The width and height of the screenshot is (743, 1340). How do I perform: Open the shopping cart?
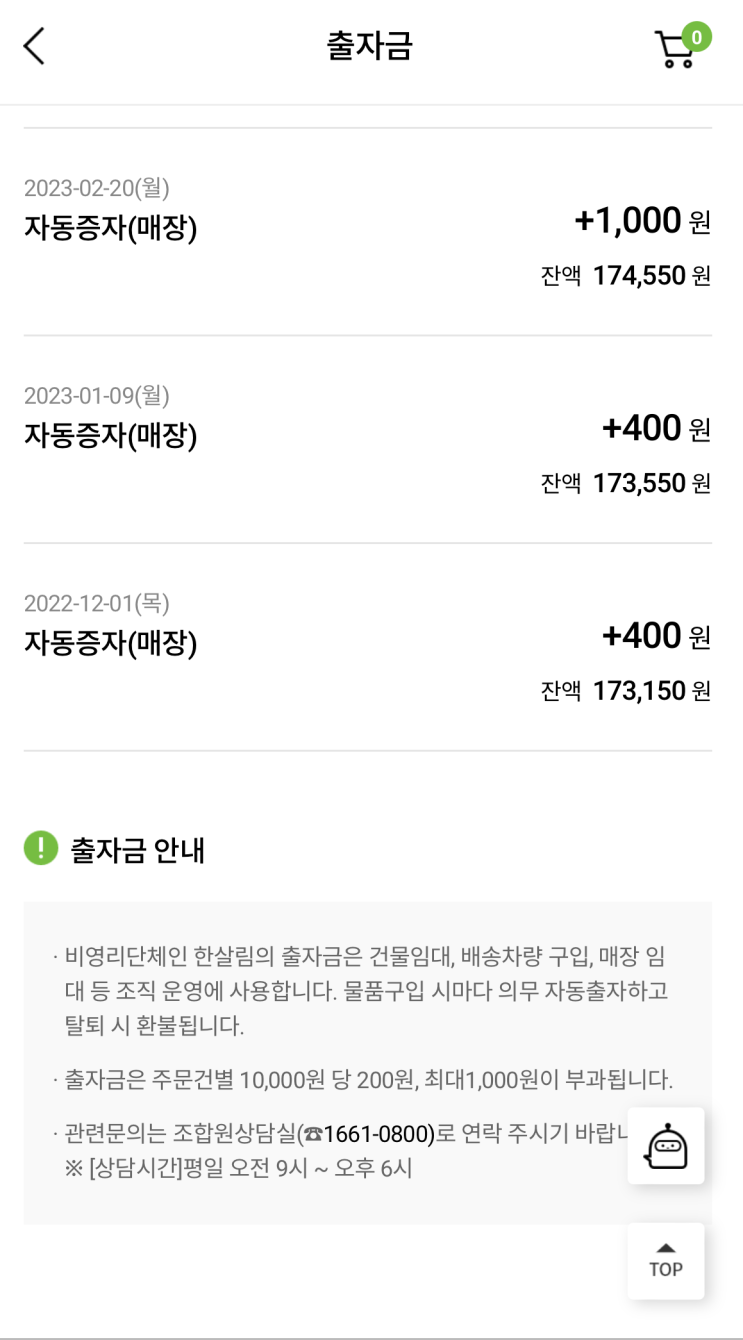coord(675,51)
